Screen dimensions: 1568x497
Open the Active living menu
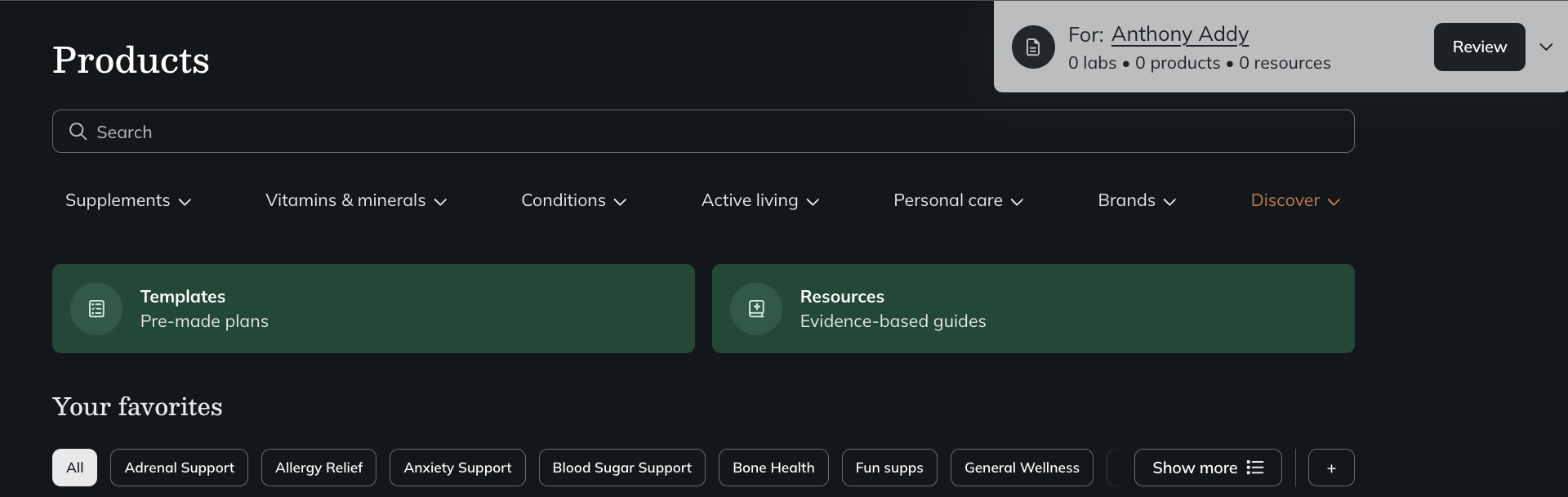[x=759, y=201]
